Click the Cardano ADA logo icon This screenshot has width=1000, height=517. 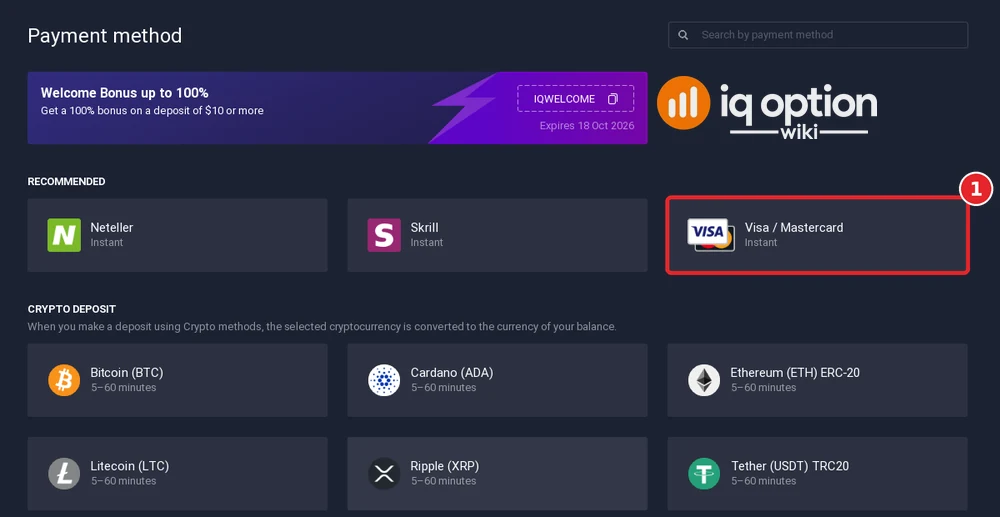[x=384, y=381]
